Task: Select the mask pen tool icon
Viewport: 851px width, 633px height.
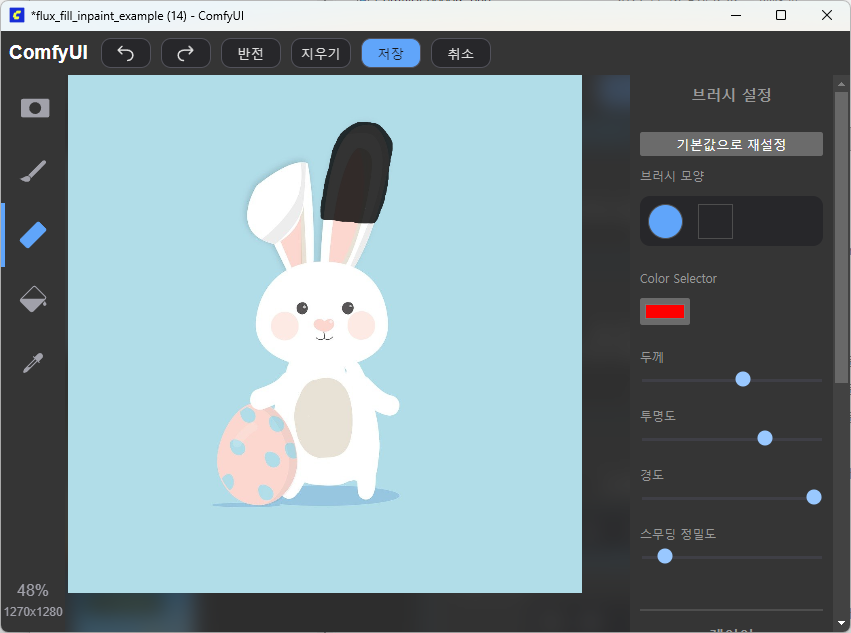Action: [x=35, y=108]
